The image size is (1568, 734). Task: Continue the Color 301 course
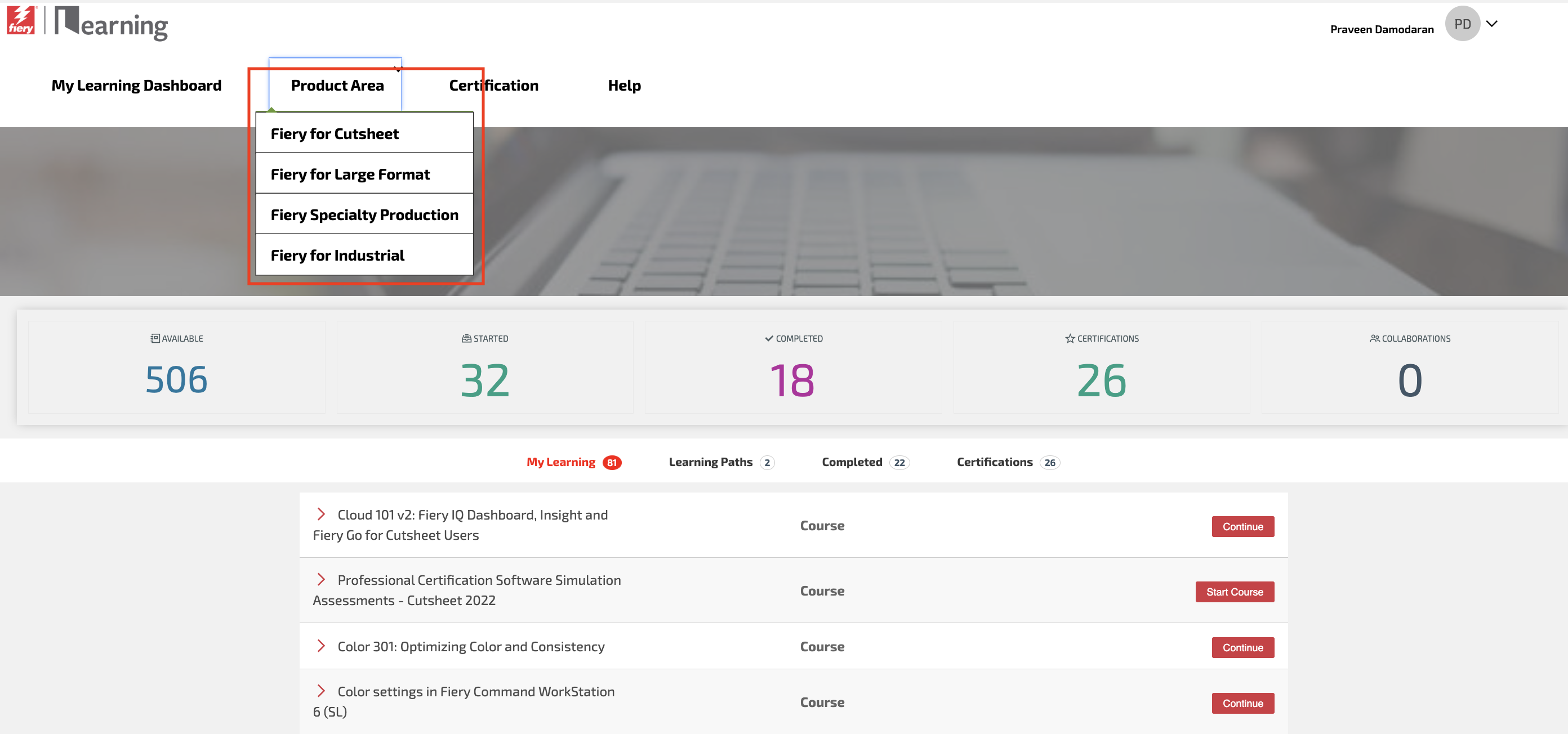(x=1242, y=648)
